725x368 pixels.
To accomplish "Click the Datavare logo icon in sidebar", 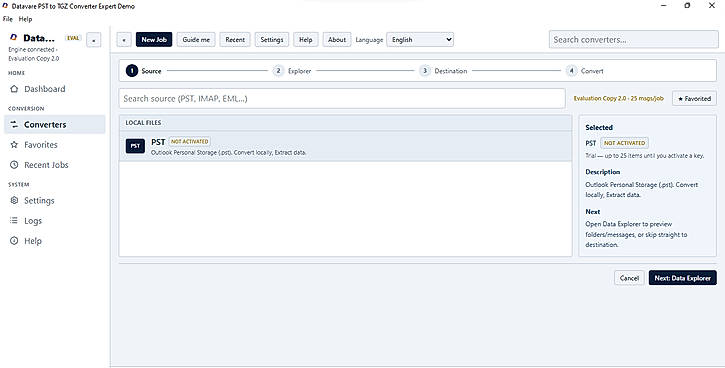I will (x=13, y=37).
